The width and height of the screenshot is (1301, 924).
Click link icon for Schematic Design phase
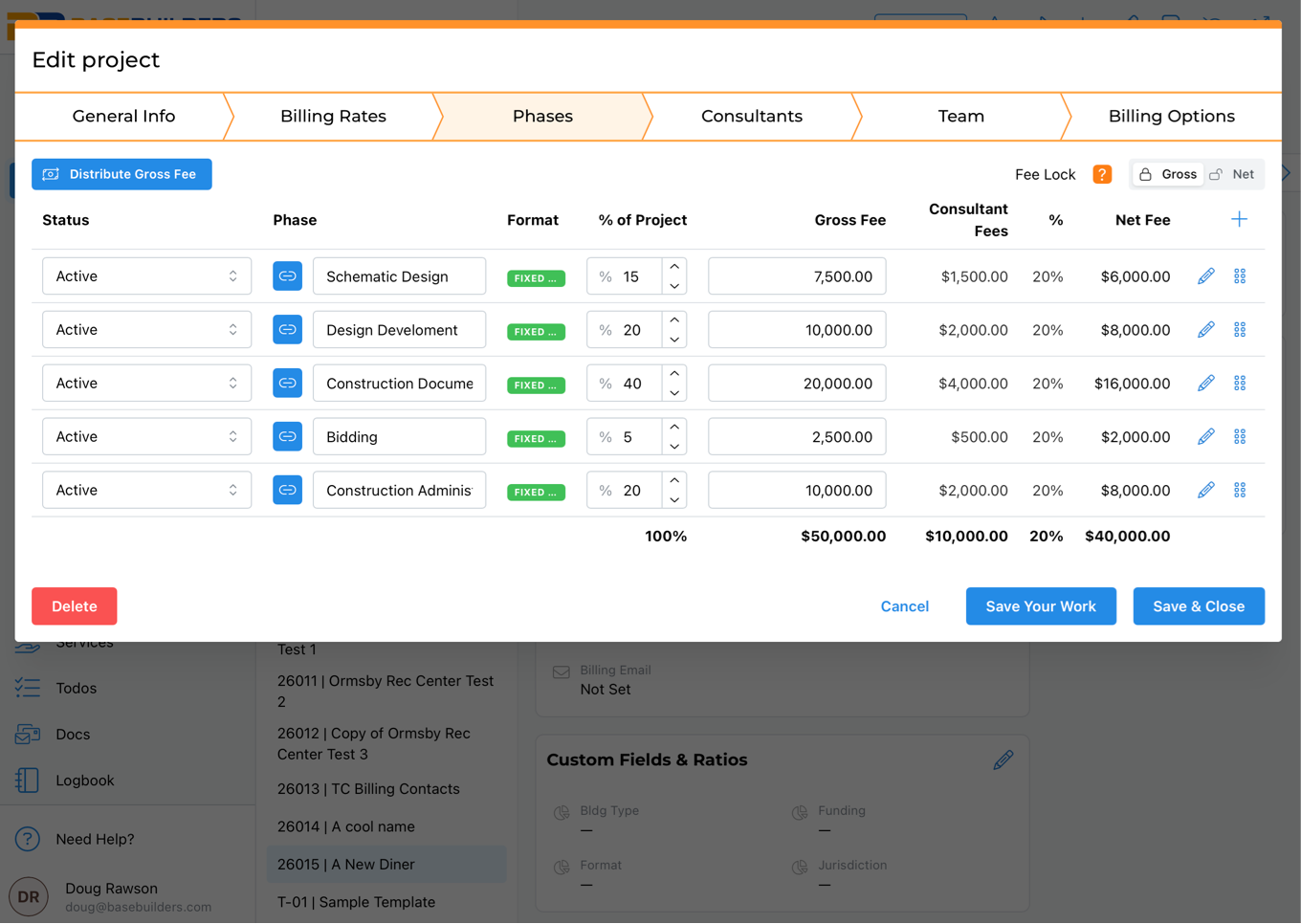pos(287,276)
